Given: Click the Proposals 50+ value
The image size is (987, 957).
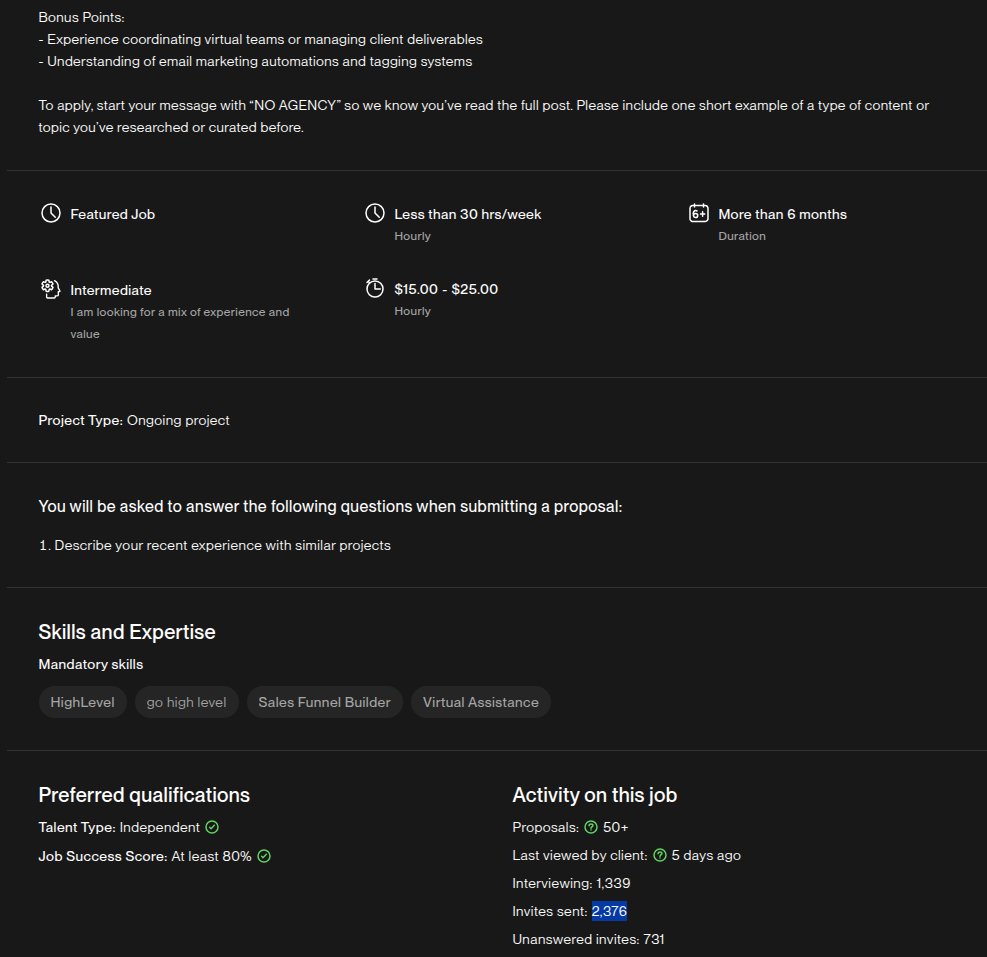Looking at the screenshot, I should coord(616,827).
